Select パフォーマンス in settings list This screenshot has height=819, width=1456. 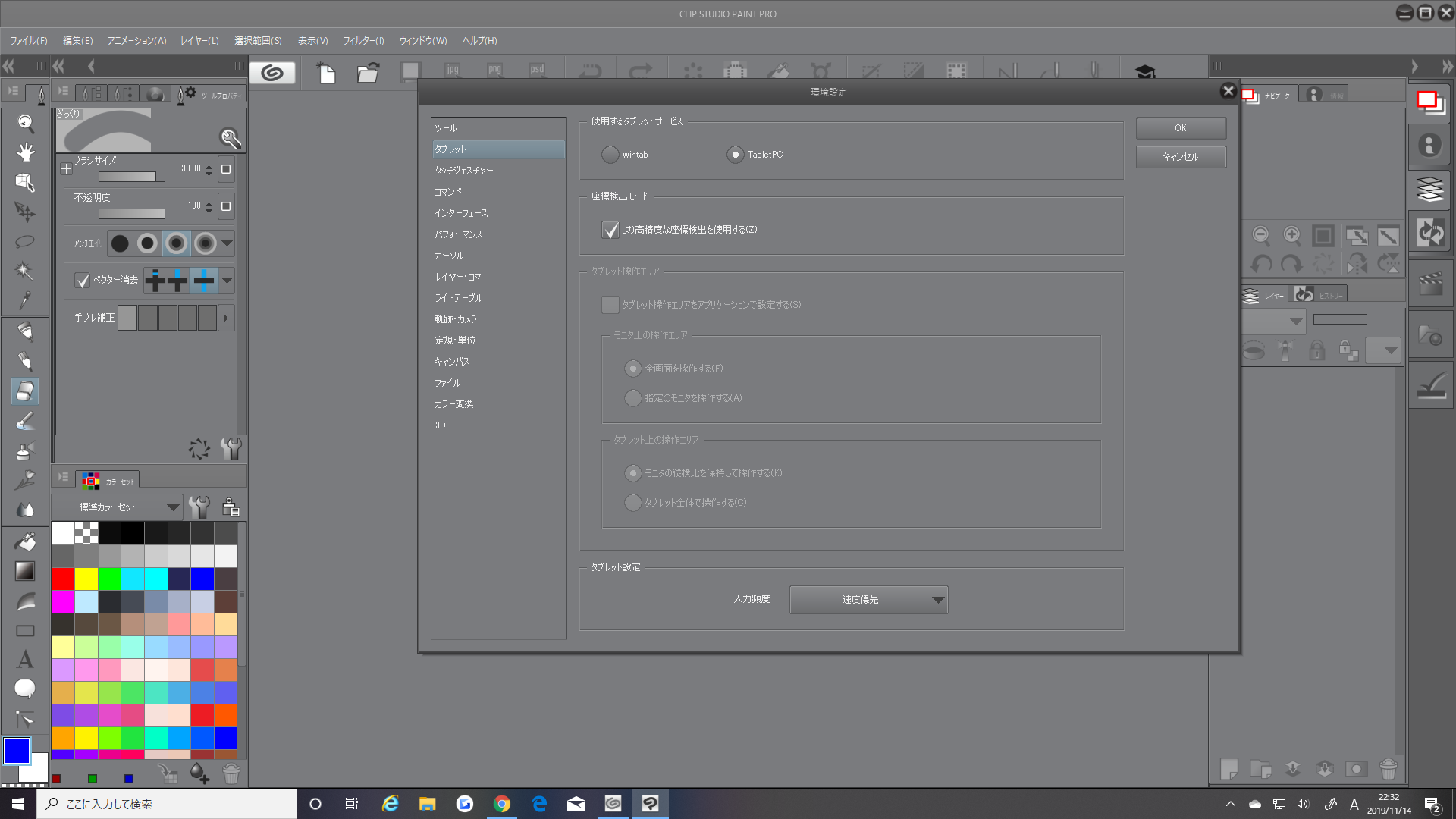pos(459,234)
